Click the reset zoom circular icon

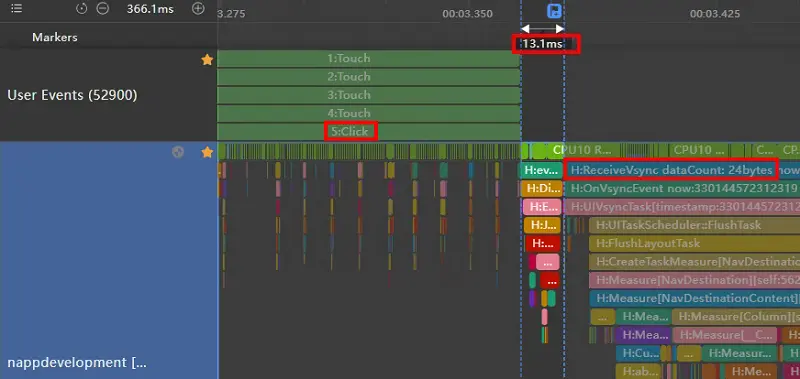point(82,9)
